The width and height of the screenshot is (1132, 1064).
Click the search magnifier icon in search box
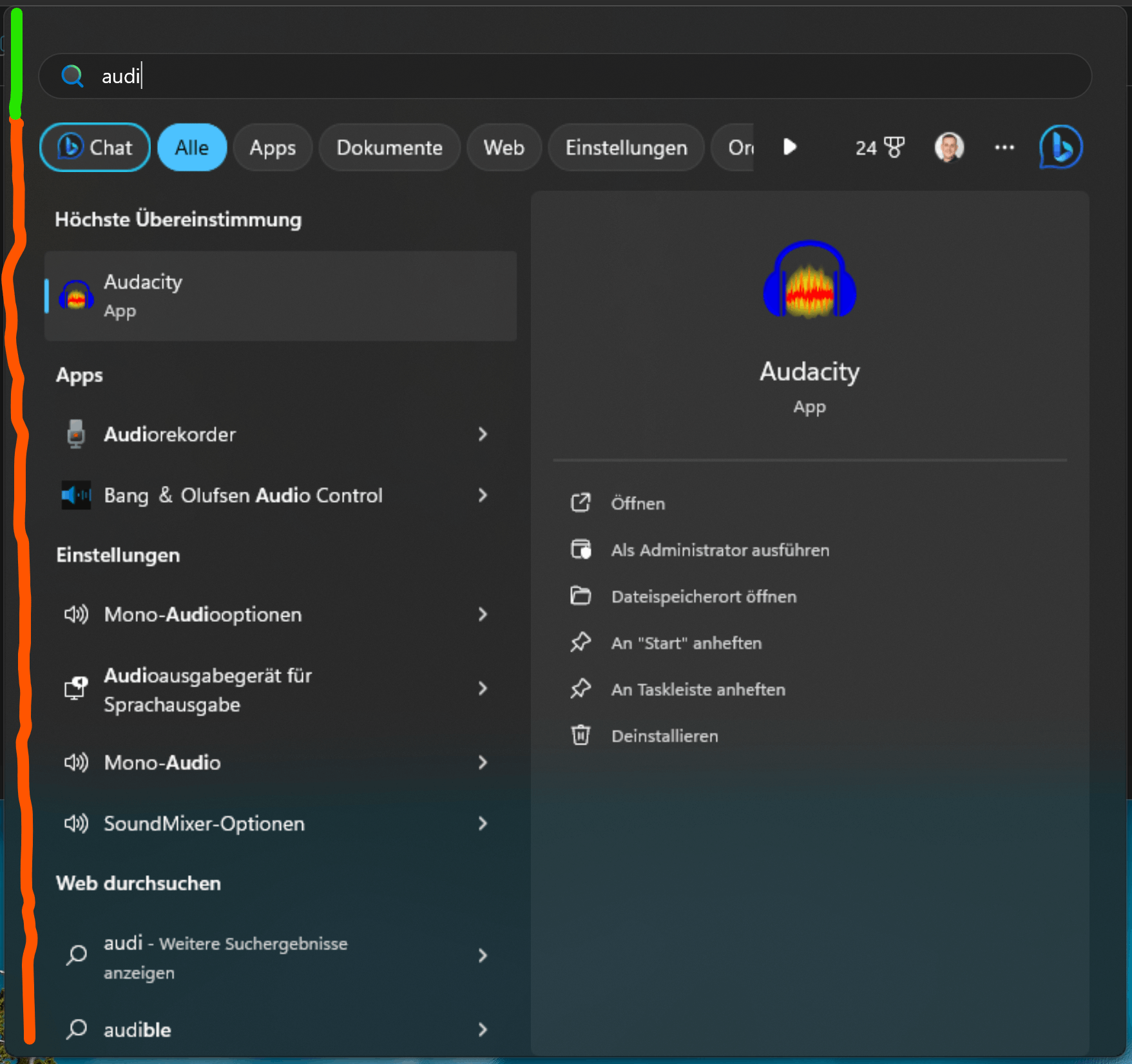click(x=72, y=76)
